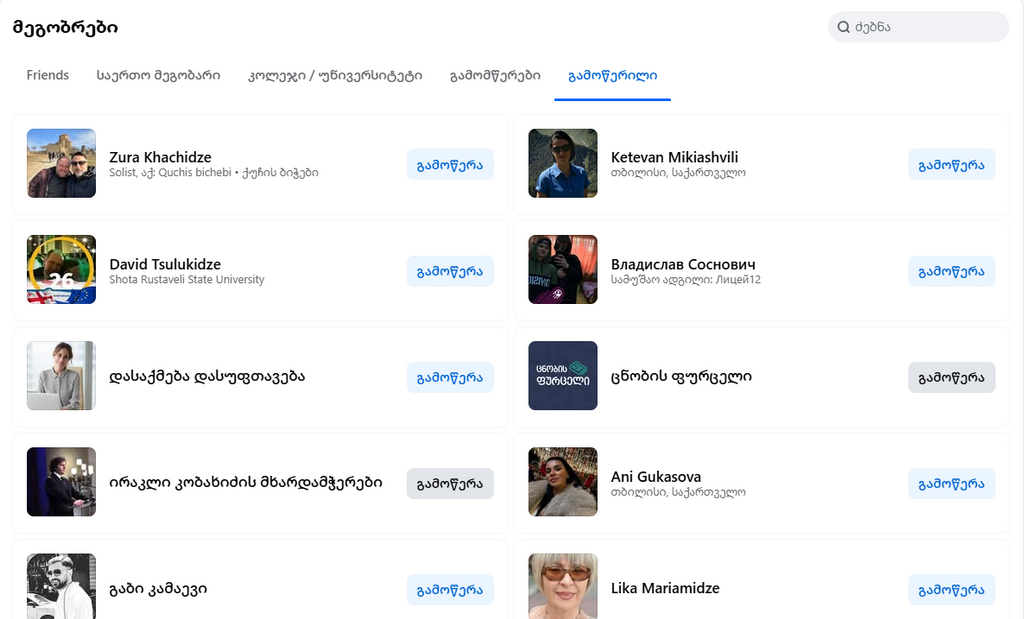Open Zura Khachidze's profile photo
Image resolution: width=1024 pixels, height=619 pixels.
point(61,163)
